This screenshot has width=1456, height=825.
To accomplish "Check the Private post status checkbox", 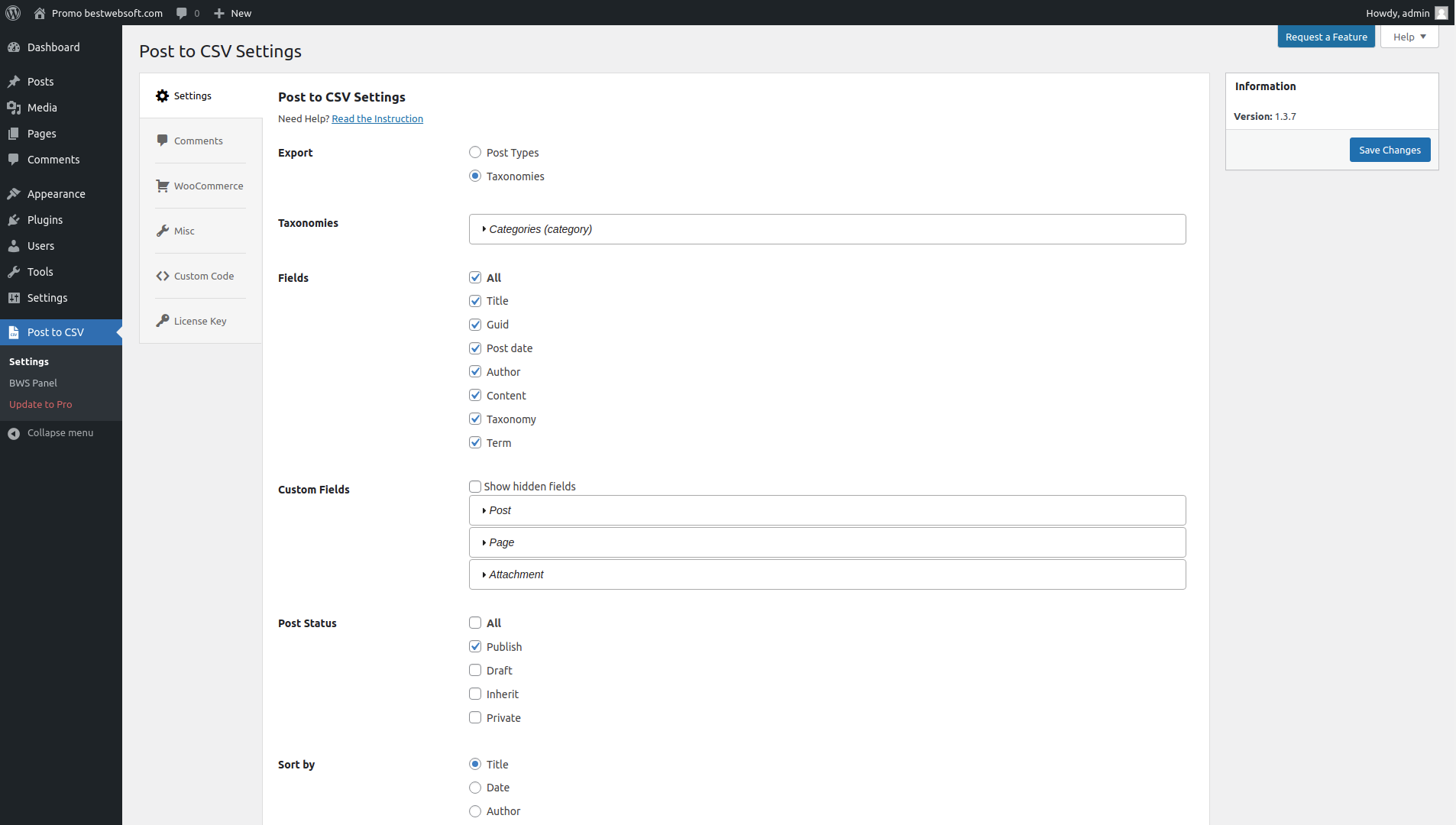I will click(x=475, y=717).
